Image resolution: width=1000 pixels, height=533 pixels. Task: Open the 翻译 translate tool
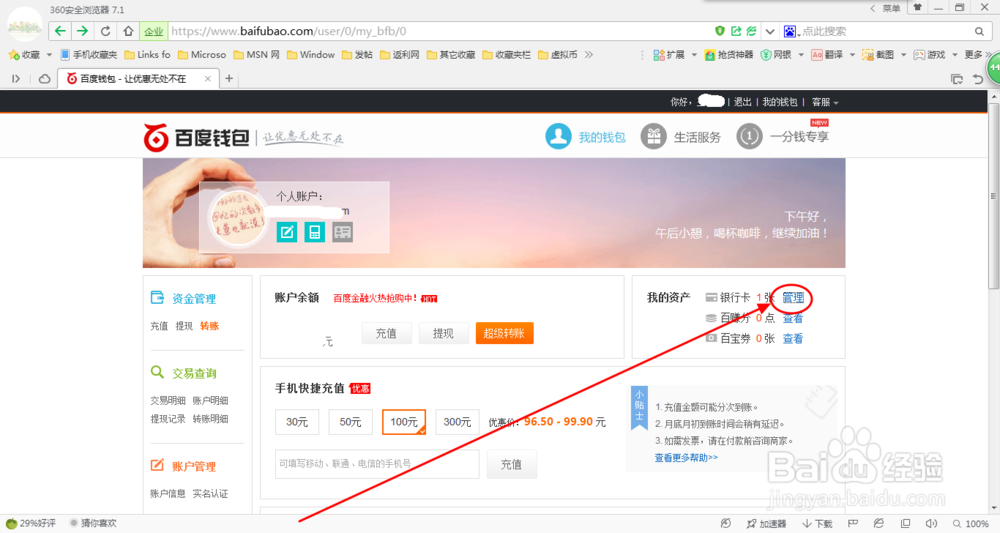(827, 55)
